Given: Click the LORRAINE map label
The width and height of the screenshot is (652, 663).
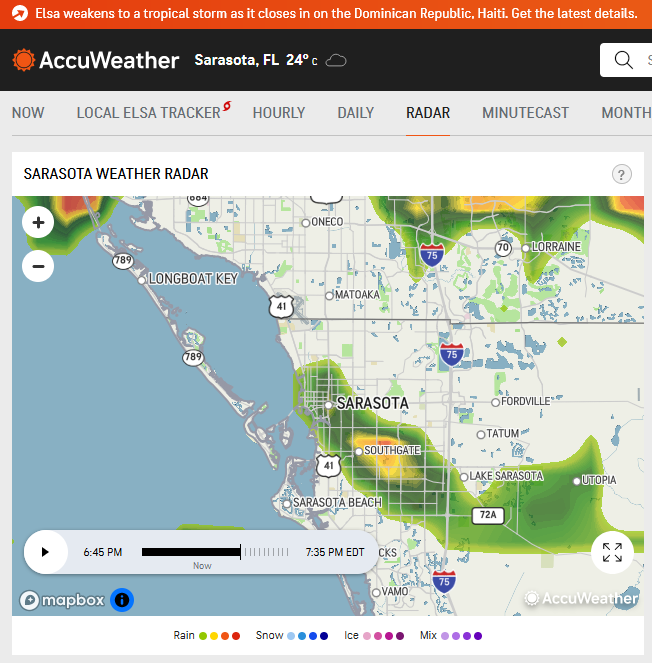Looking at the screenshot, I should 556,247.
